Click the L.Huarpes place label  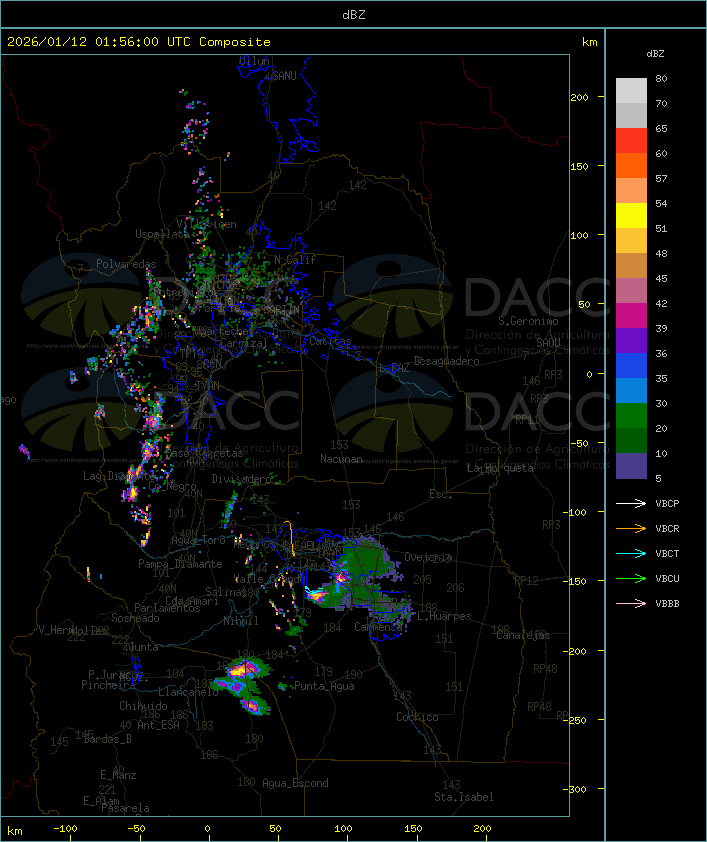[444, 616]
